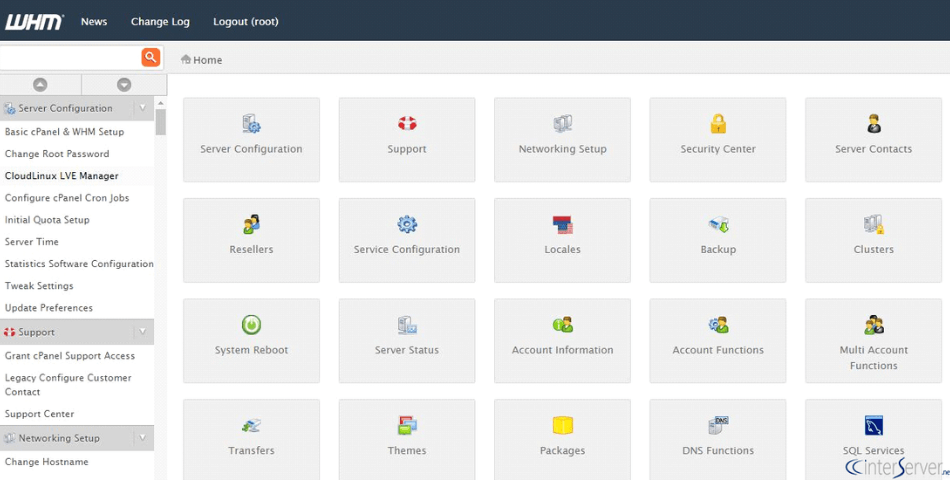This screenshot has height=480, width=950.
Task: Open CloudLinux LVE Manager sidebar link
Action: (61, 176)
